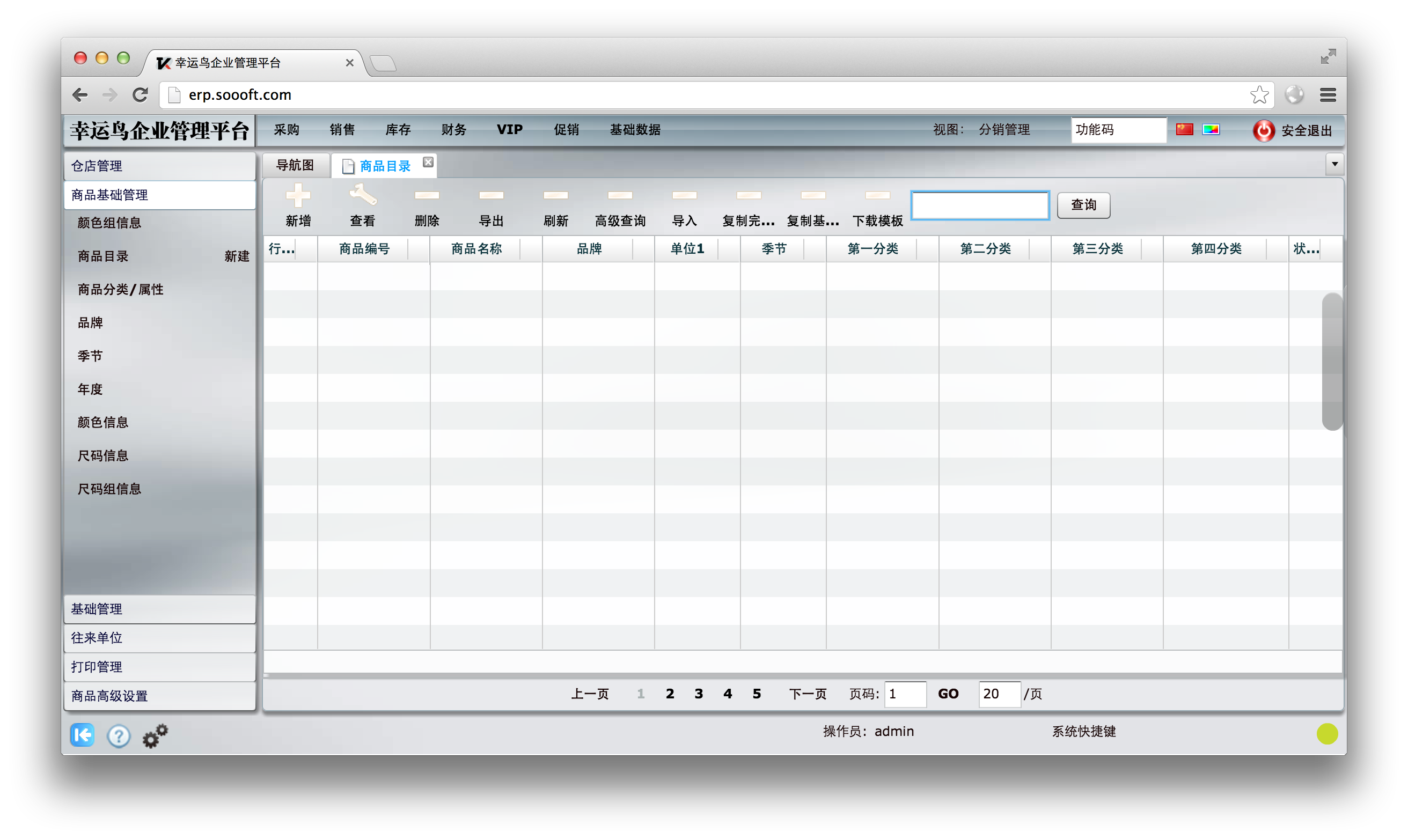Click the vertical scrollbar of the table
The height and width of the screenshot is (840, 1408).
coord(1332,361)
